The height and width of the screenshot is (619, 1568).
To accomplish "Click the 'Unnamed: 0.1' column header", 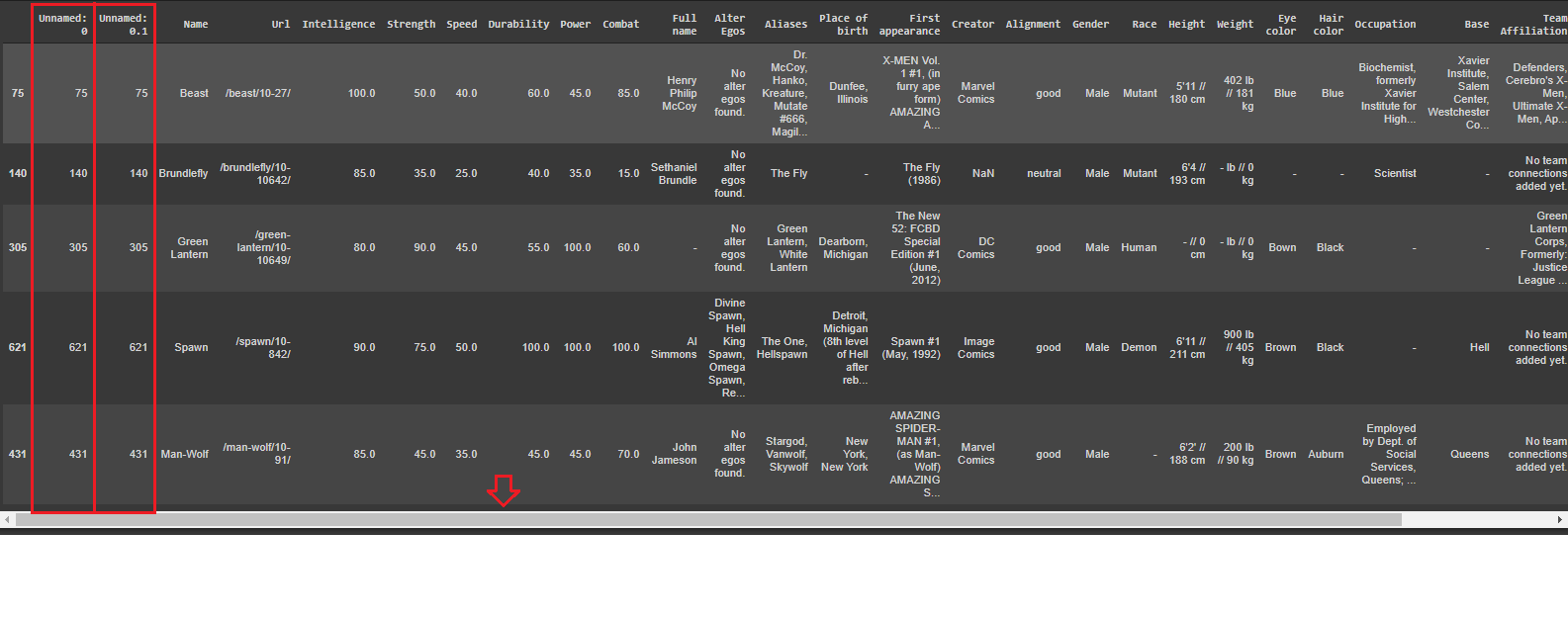I will click(x=123, y=25).
